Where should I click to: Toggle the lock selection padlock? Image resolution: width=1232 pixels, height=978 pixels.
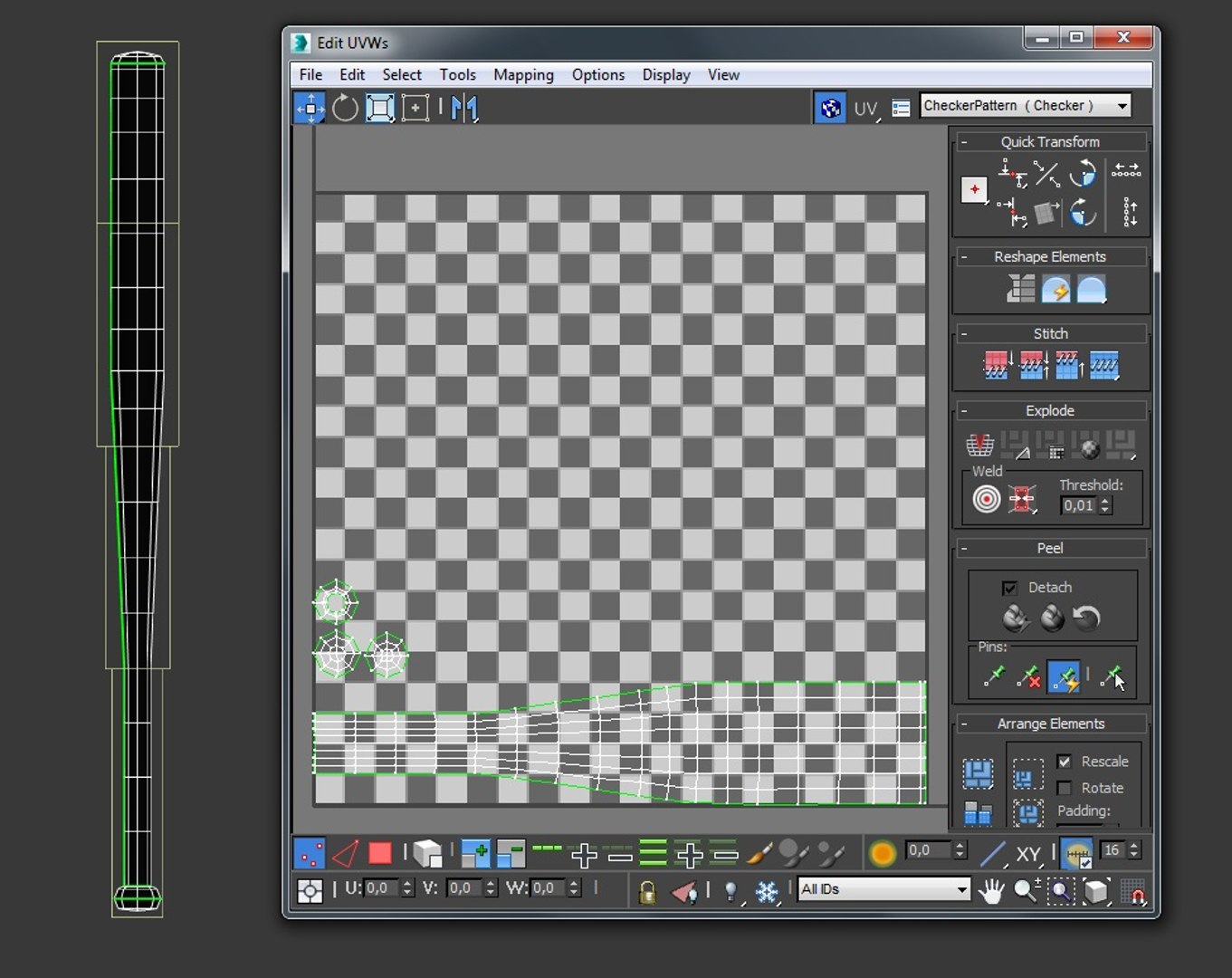(647, 891)
